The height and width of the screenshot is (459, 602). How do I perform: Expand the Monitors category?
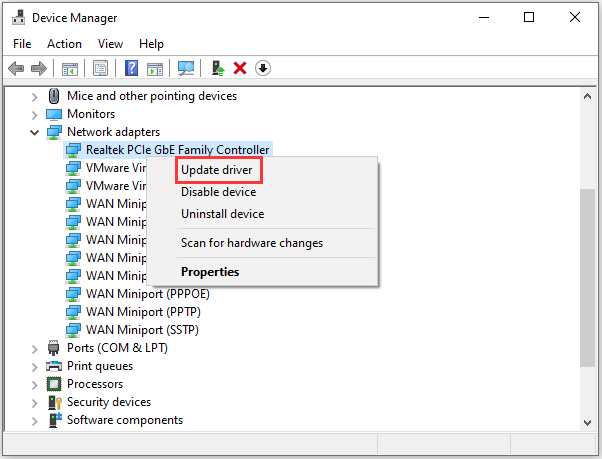35,114
